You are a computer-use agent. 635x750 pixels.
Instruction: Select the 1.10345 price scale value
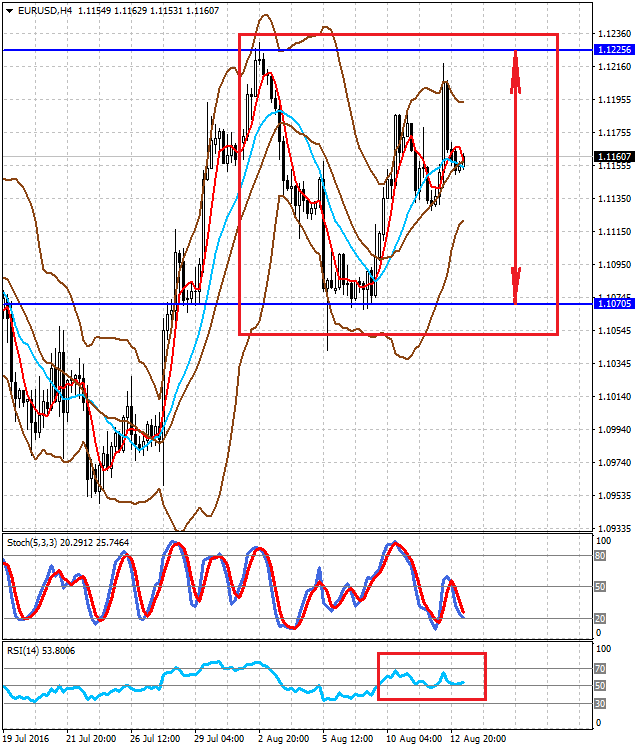614,364
